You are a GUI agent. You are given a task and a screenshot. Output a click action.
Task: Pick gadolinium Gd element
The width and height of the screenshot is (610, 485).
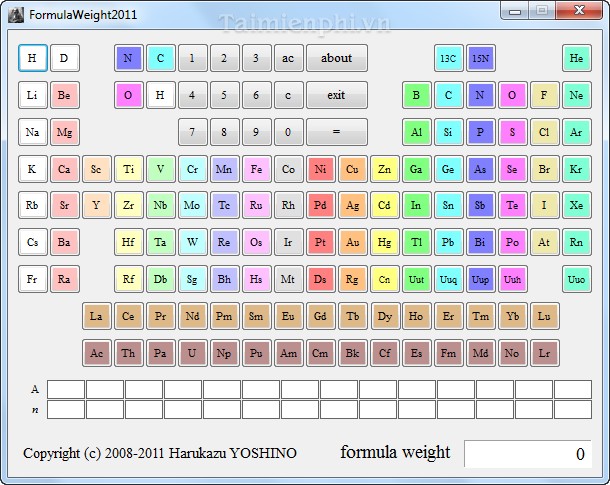[321, 316]
